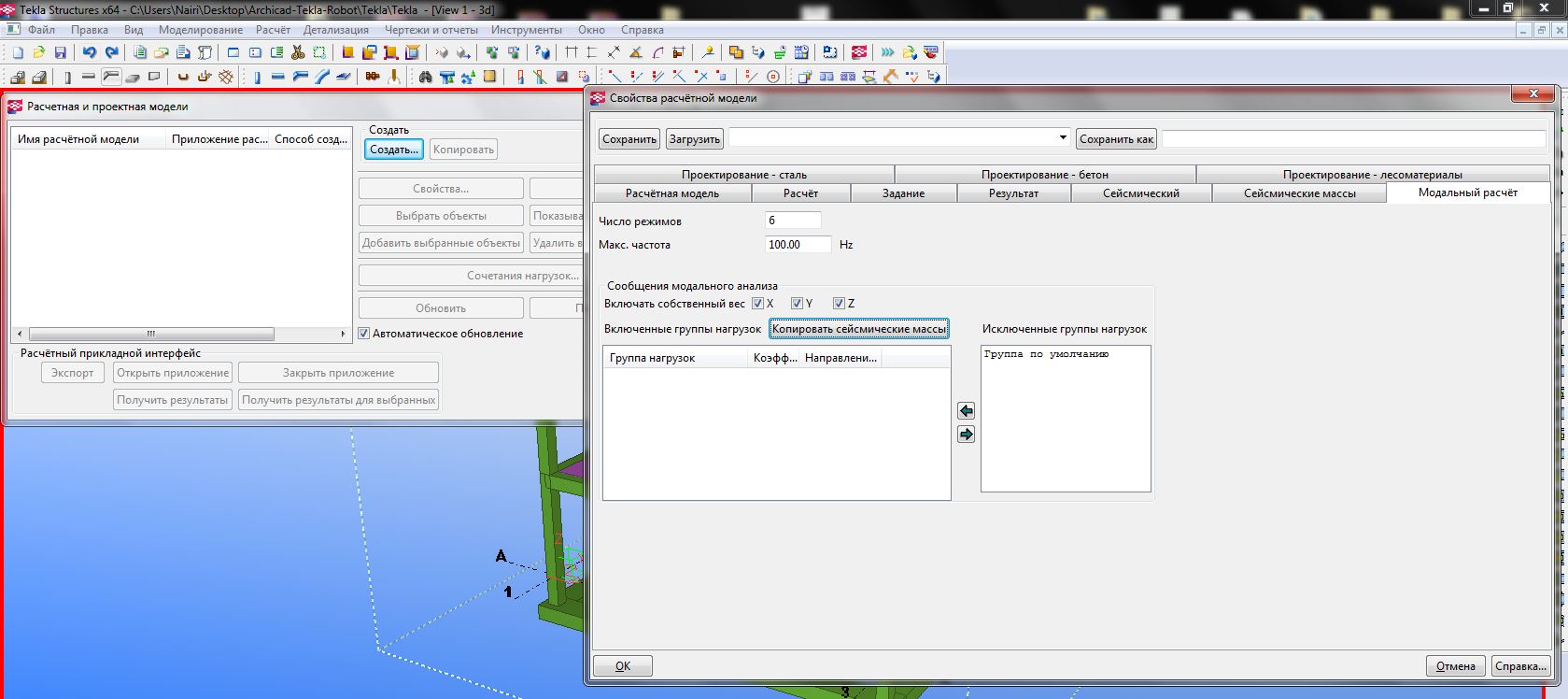Click the Undo arrow icon
The height and width of the screenshot is (699, 1568).
point(90,53)
